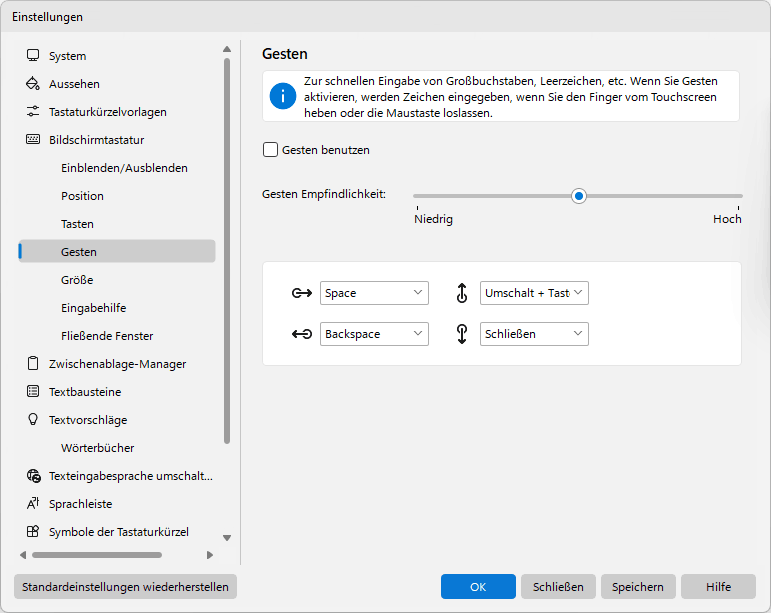771x613 pixels.
Task: Open the Umschalt + Taste dropdown
Action: coord(534,293)
